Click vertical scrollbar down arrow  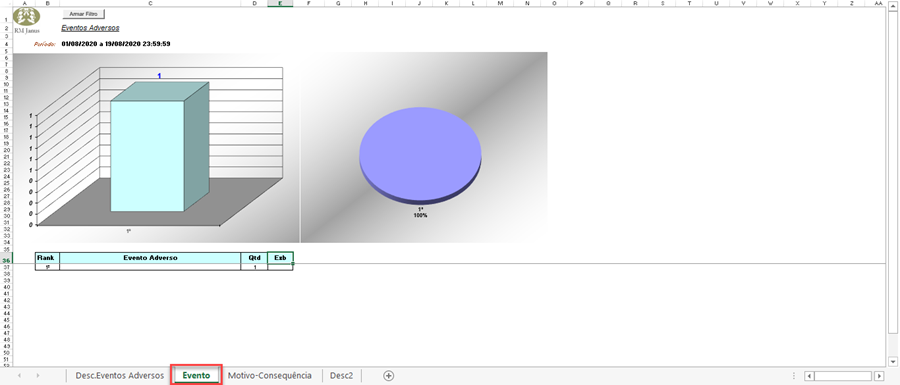point(893,361)
